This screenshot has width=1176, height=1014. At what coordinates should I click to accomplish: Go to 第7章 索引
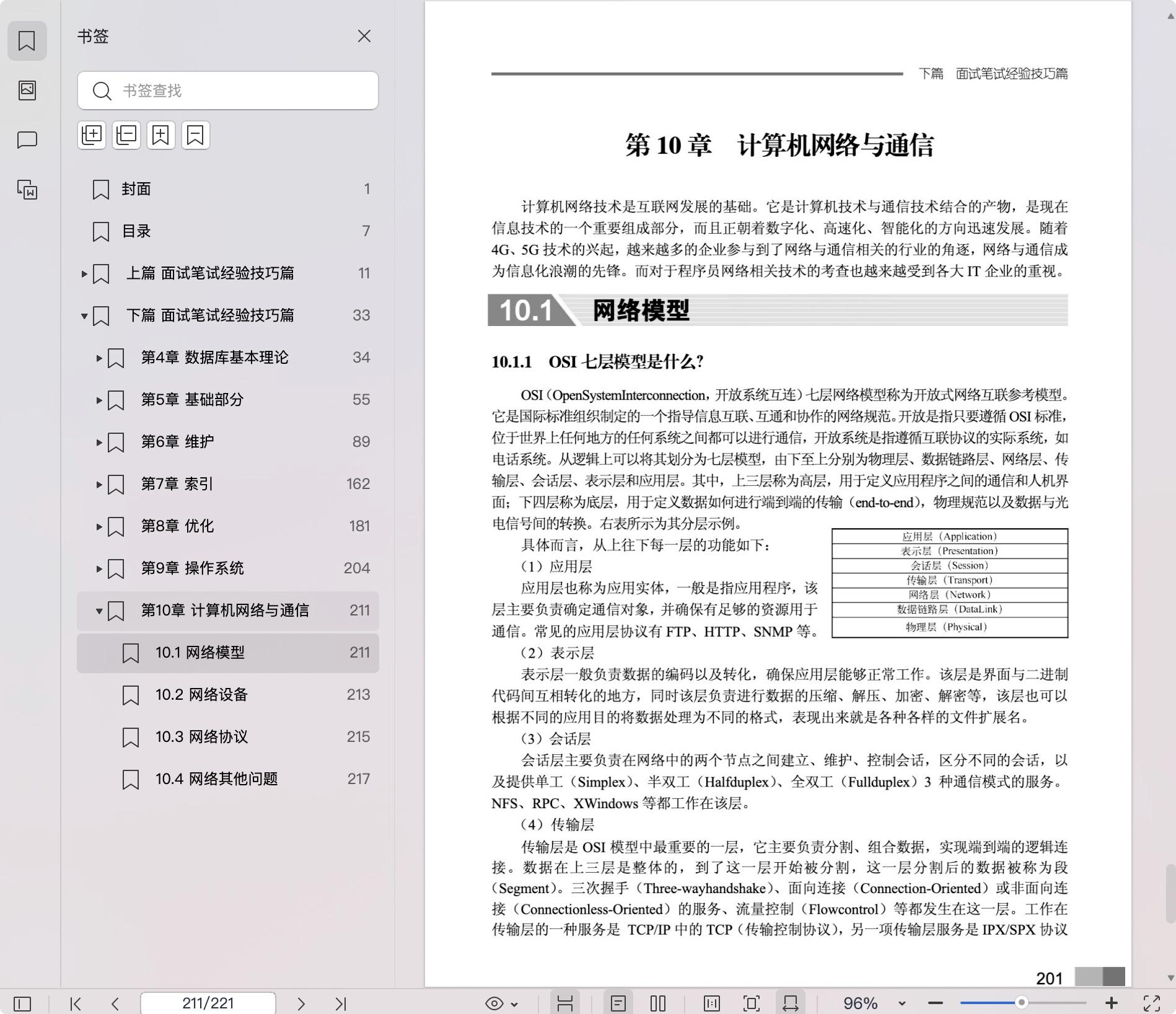(x=177, y=484)
